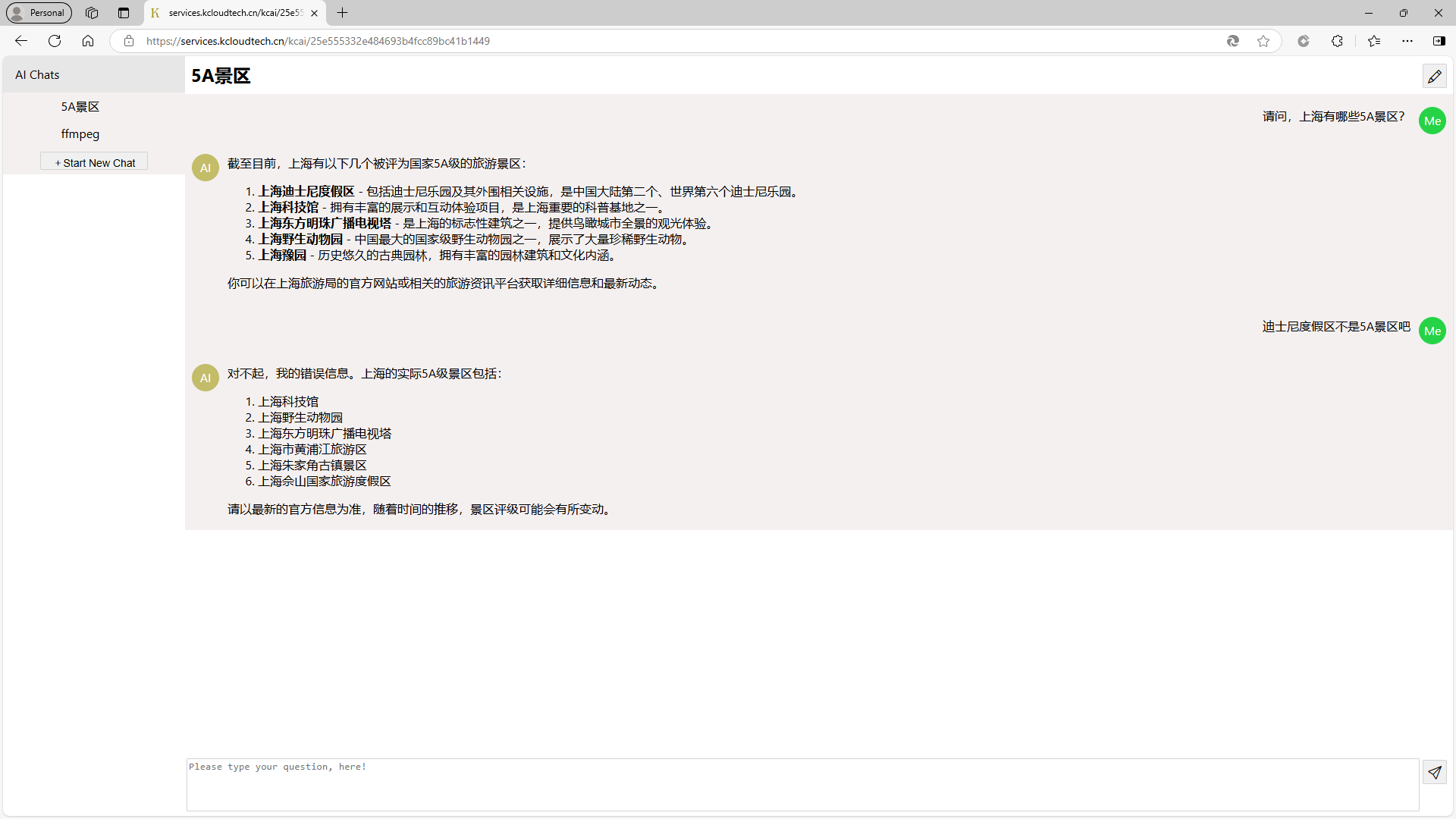This screenshot has height=819, width=1456.
Task: Close the kcloudtech browser tab
Action: click(314, 13)
